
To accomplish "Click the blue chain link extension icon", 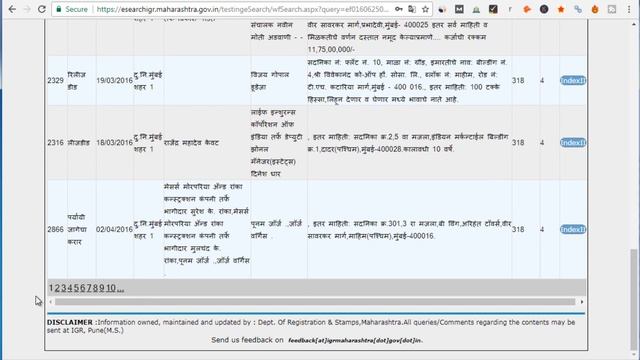I will coord(578,9).
